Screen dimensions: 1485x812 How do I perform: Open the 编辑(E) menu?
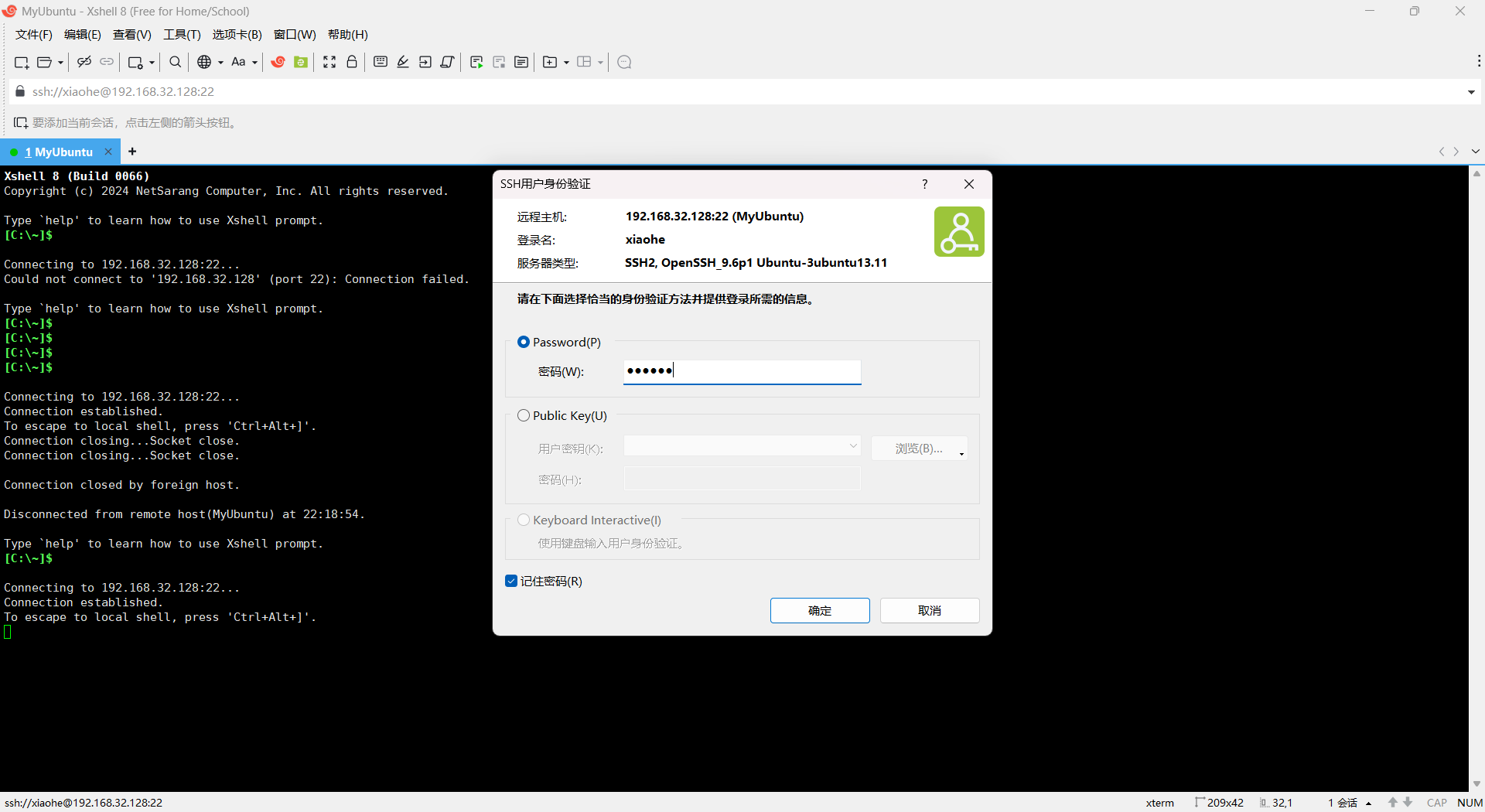pos(83,35)
